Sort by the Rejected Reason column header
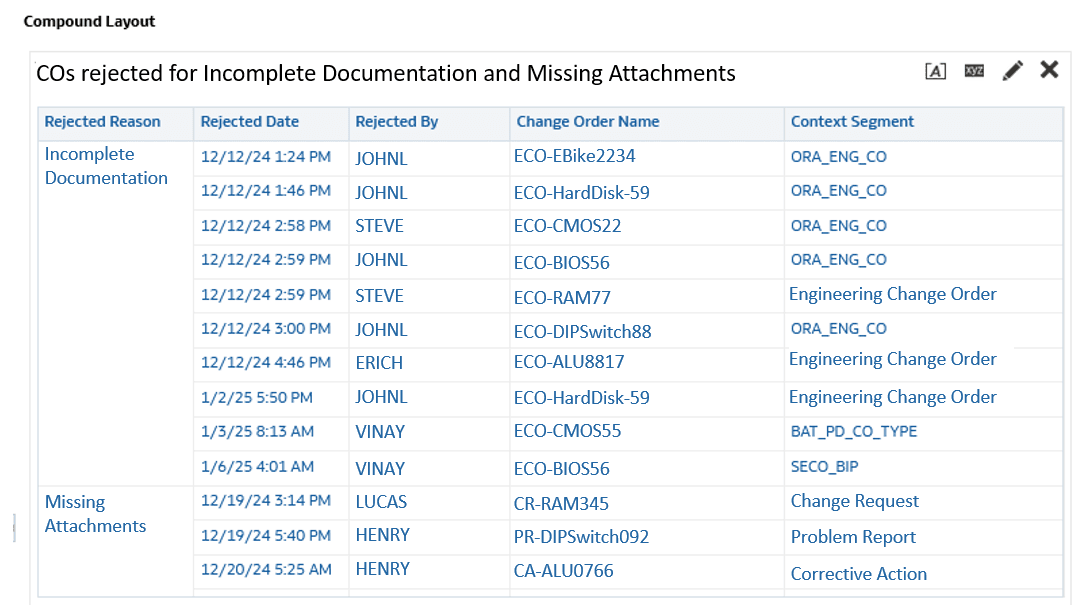The image size is (1077, 605). [x=102, y=122]
